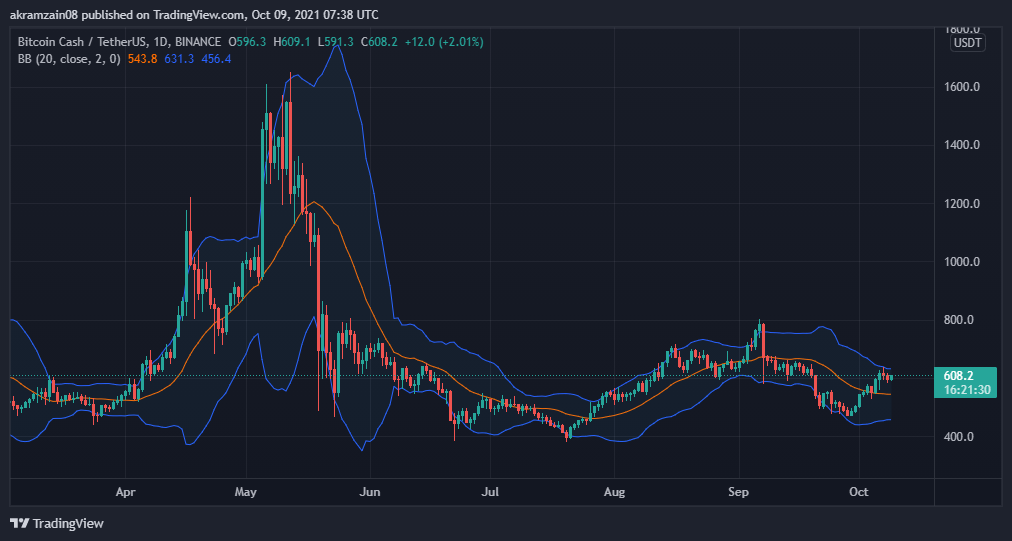Click the high price H609.1
This screenshot has width=1012, height=541.
pyautogui.click(x=292, y=42)
